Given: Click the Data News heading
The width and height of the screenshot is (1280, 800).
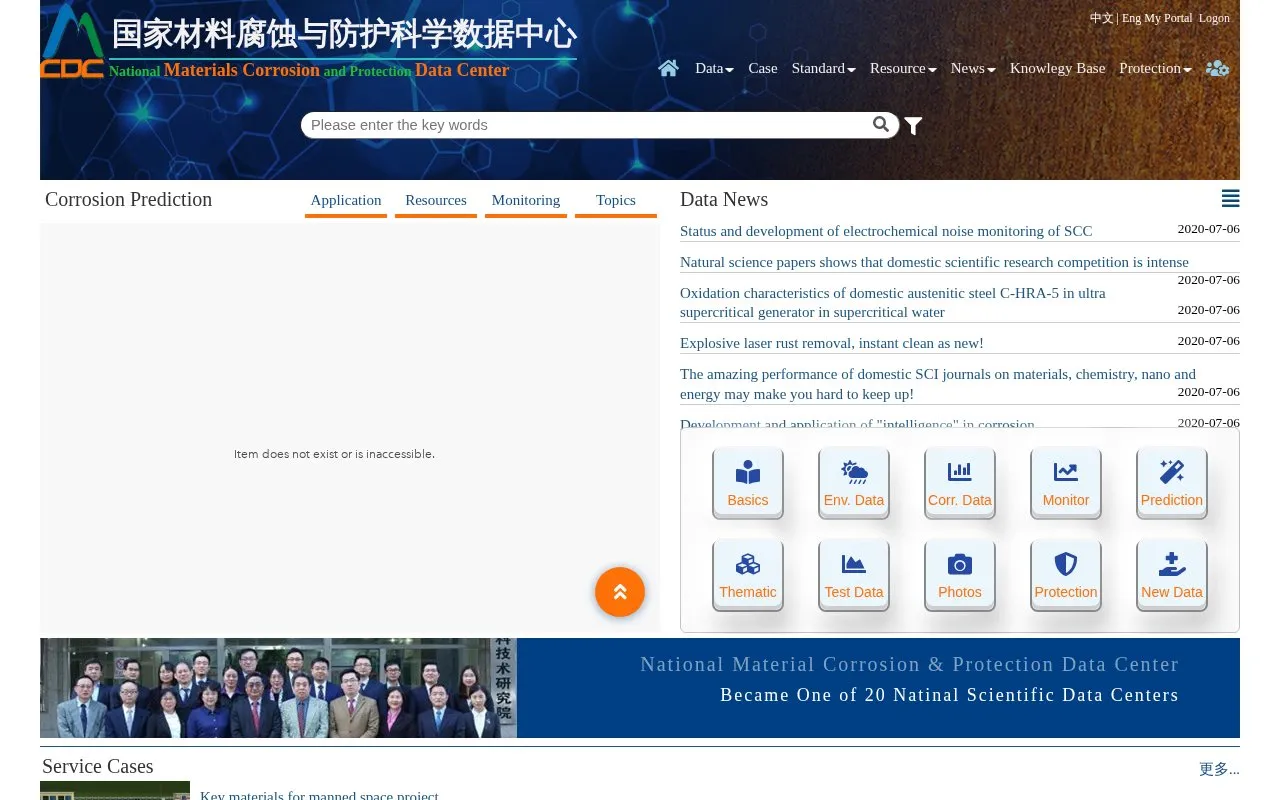Looking at the screenshot, I should tap(724, 199).
